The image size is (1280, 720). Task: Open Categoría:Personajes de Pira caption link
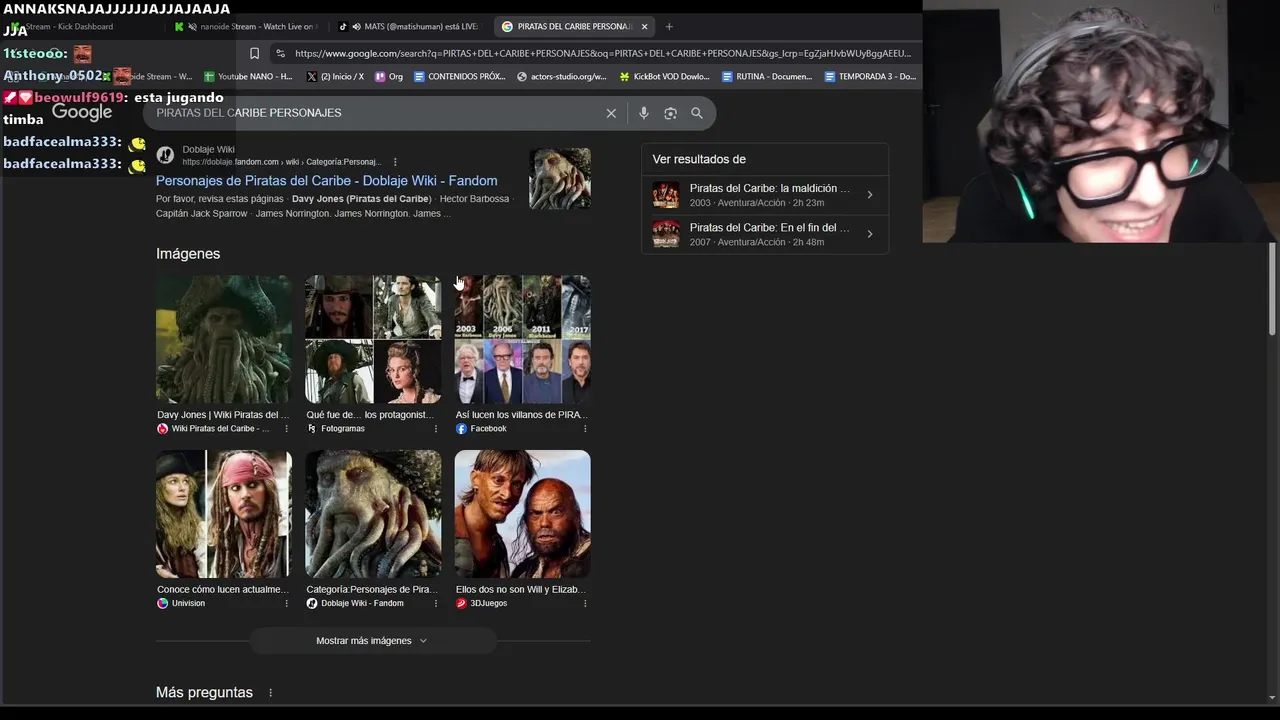tap(371, 590)
